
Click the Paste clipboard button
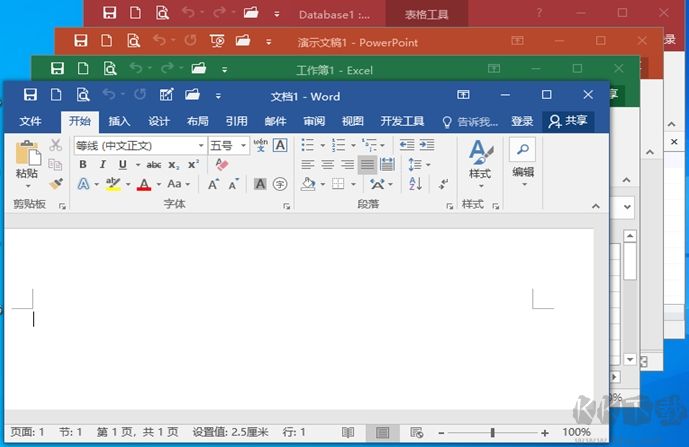[x=27, y=162]
